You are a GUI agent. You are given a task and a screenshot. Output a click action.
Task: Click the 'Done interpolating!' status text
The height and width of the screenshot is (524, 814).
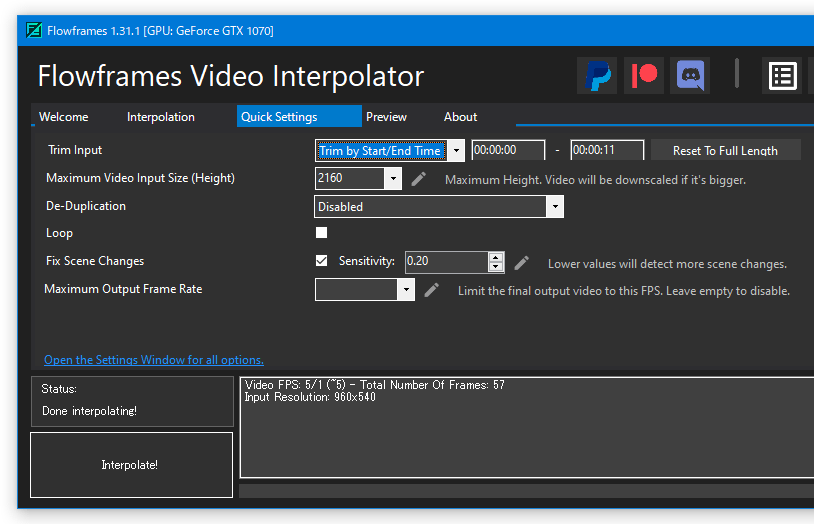(89, 411)
